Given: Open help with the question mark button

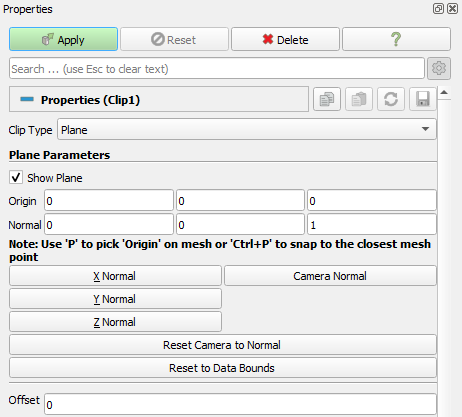Looking at the screenshot, I should 396,39.
